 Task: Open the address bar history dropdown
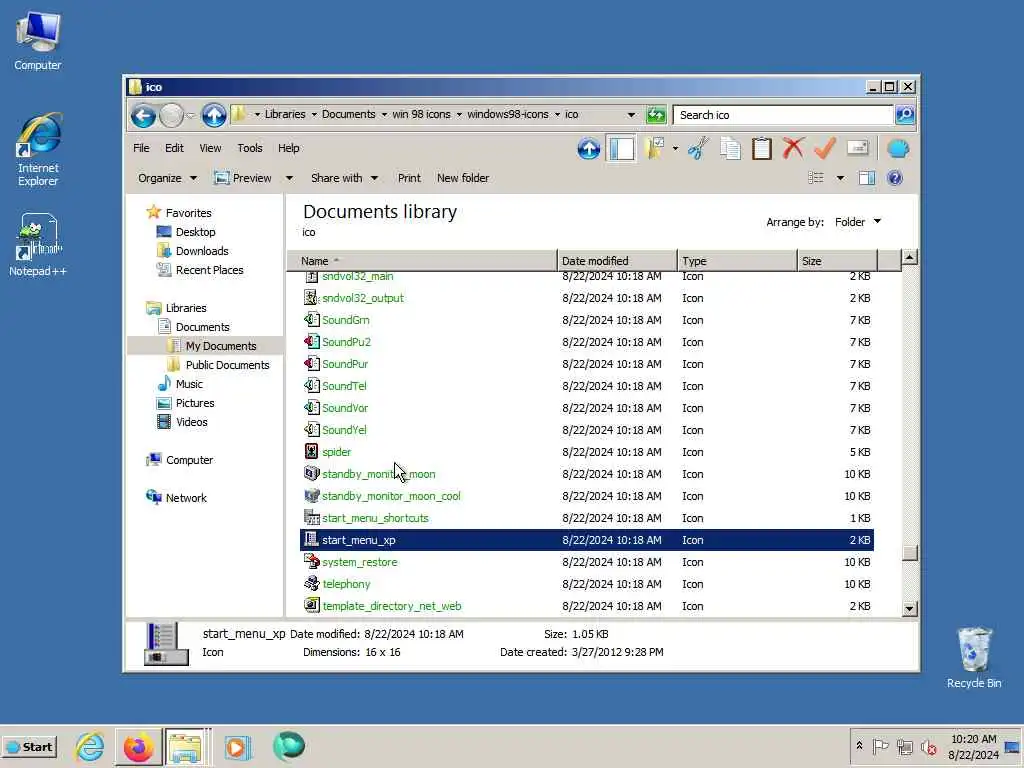(x=631, y=115)
